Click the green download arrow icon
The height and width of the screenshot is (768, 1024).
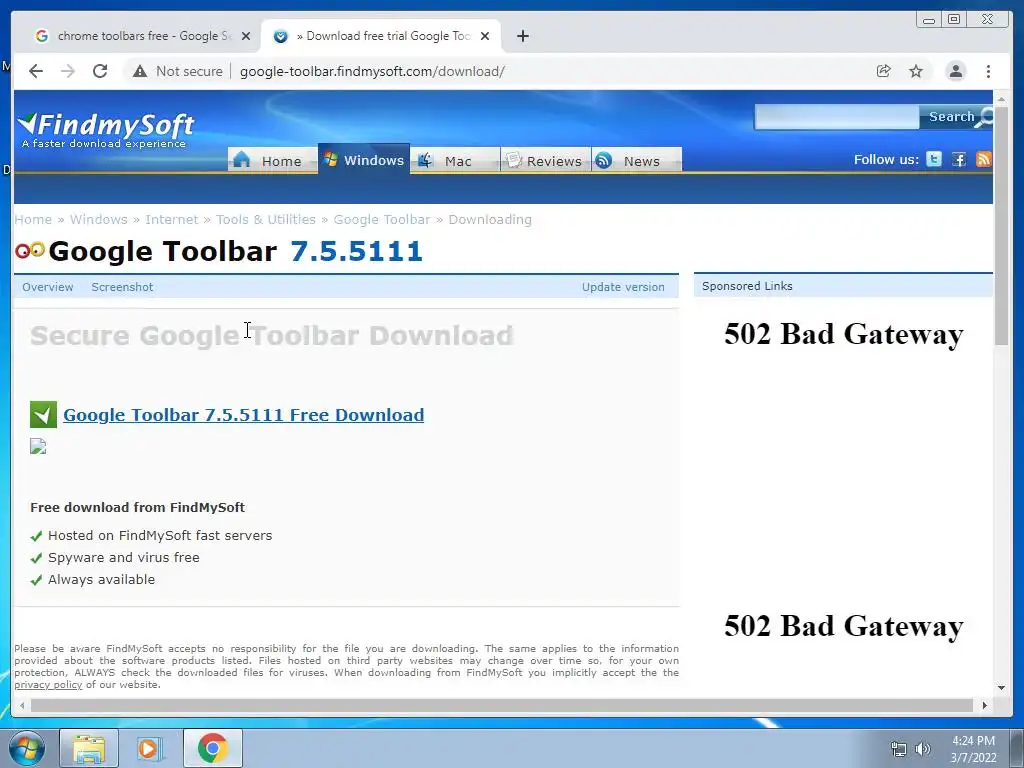43,414
